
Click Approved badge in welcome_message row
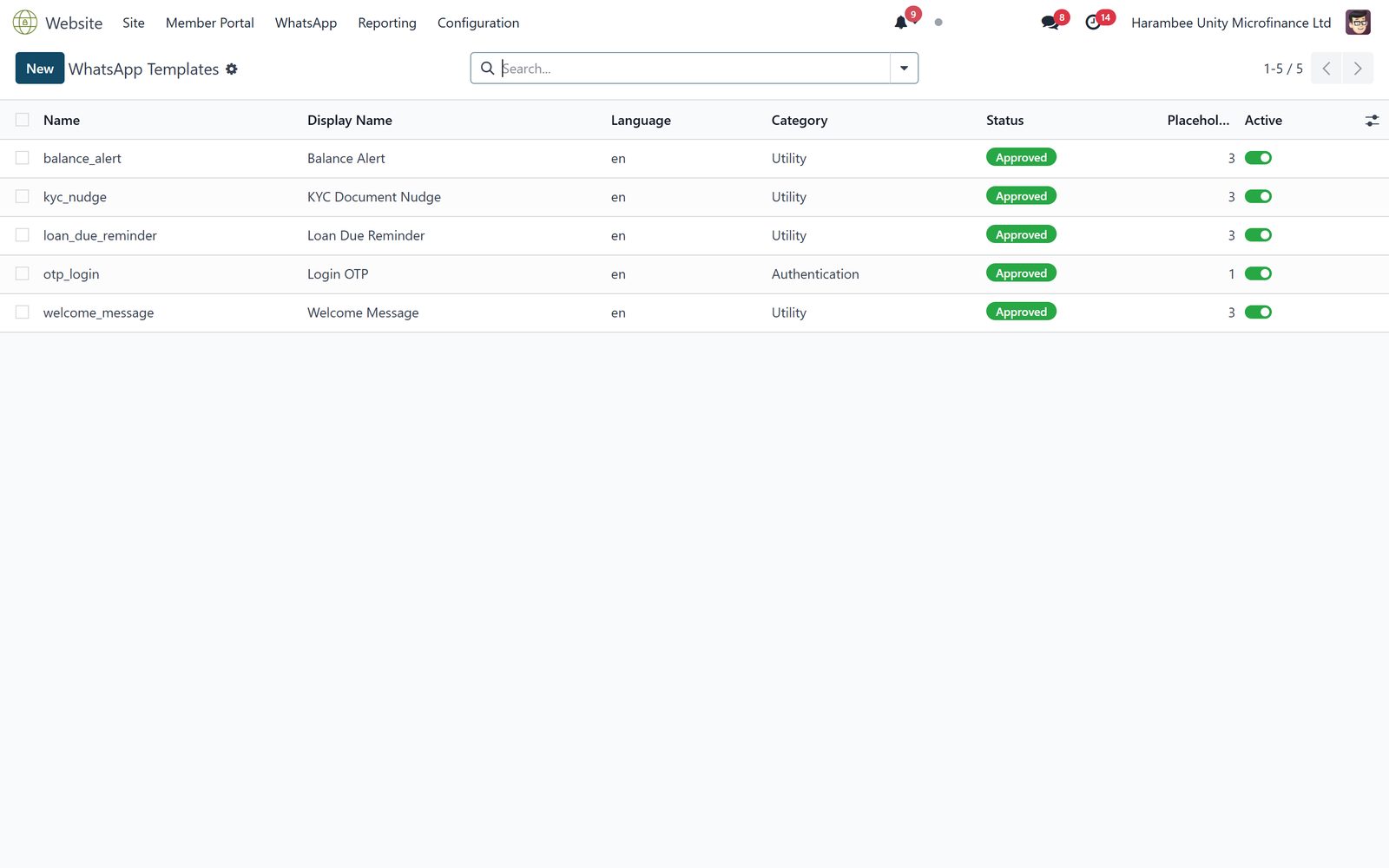1021,312
